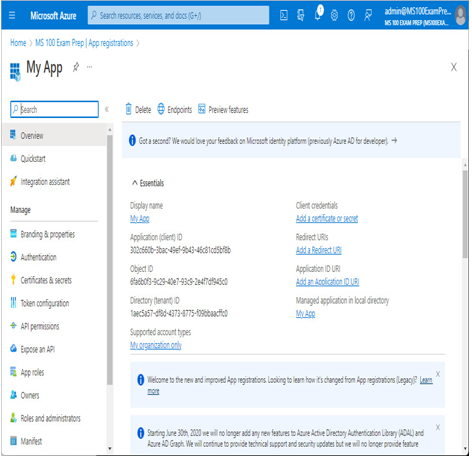Image resolution: width=472 pixels, height=457 pixels.
Task: Close the My App blade
Action: (453, 67)
